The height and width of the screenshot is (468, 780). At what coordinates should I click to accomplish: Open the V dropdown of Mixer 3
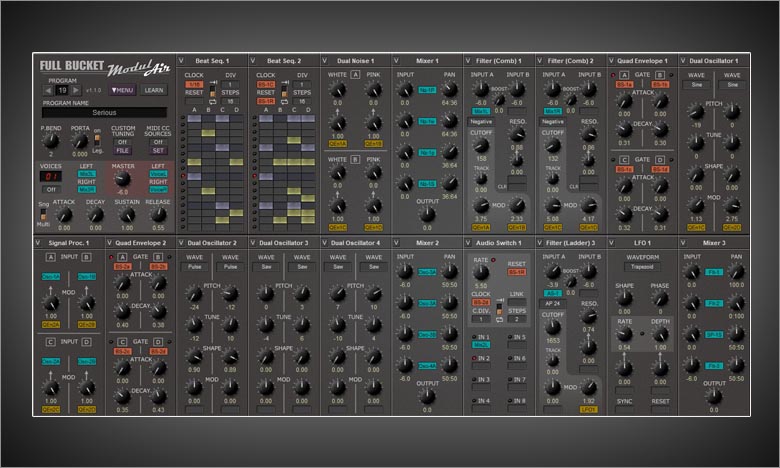click(x=682, y=243)
